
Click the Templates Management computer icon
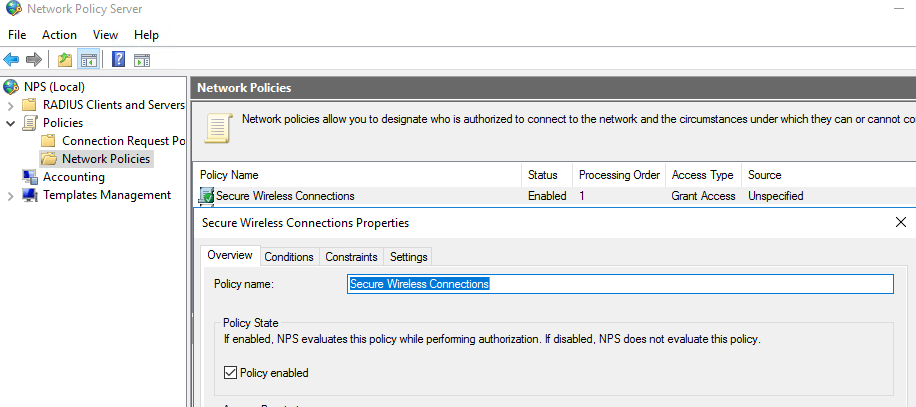30,195
